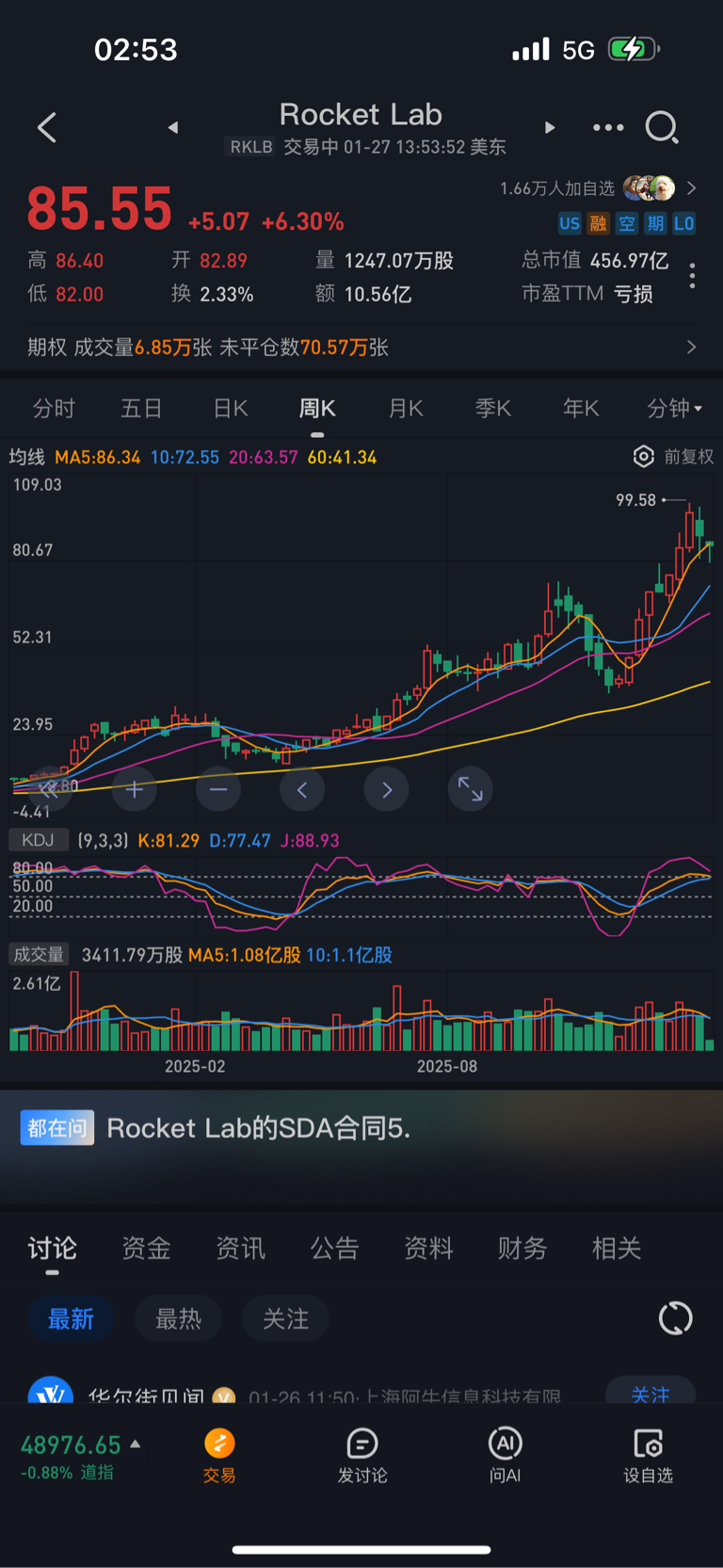The width and height of the screenshot is (723, 1568).
Task: Expand the 期权 options row chevron
Action: 692,347
